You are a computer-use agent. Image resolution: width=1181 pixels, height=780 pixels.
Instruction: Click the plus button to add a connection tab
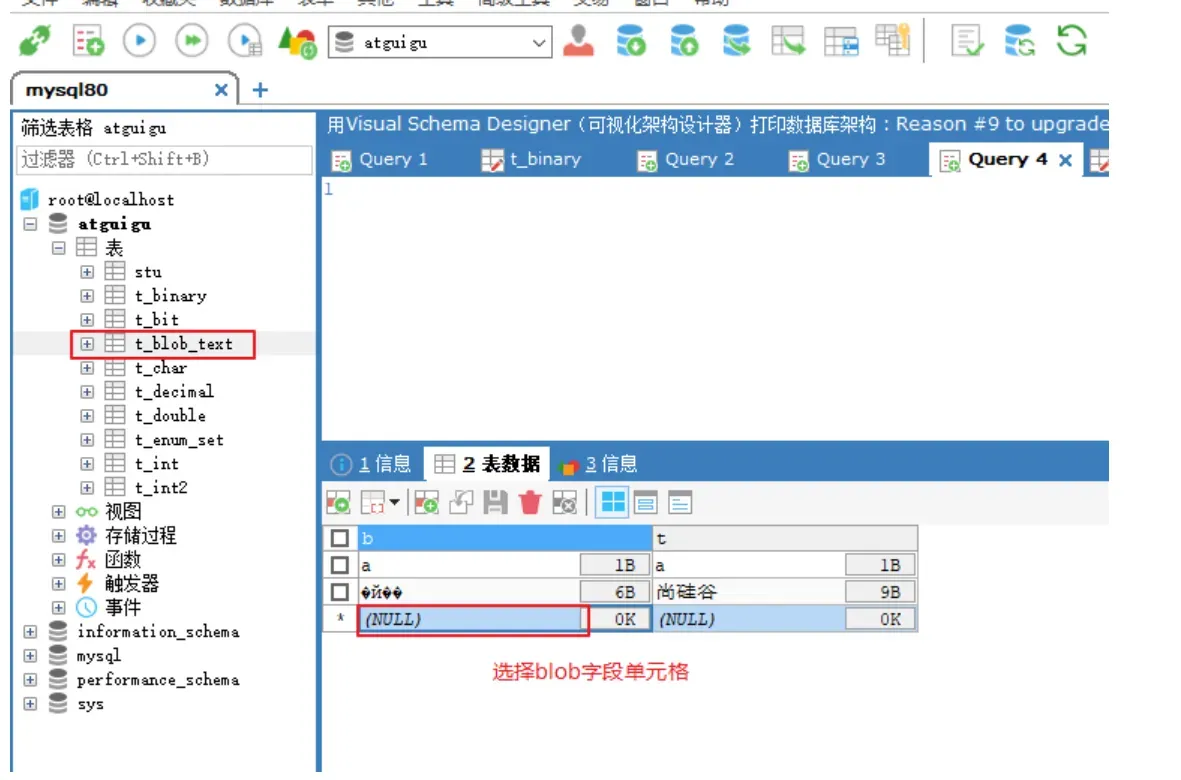(260, 90)
